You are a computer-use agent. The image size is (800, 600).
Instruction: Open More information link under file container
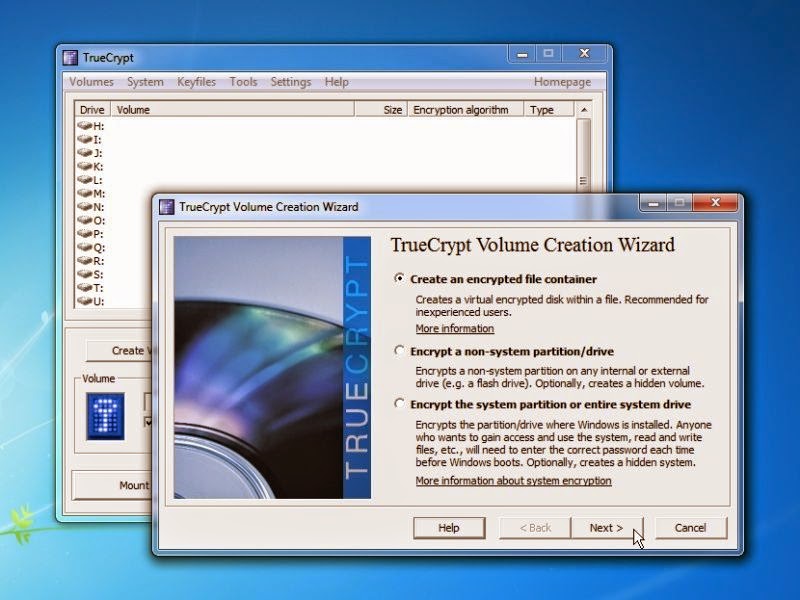pos(455,329)
